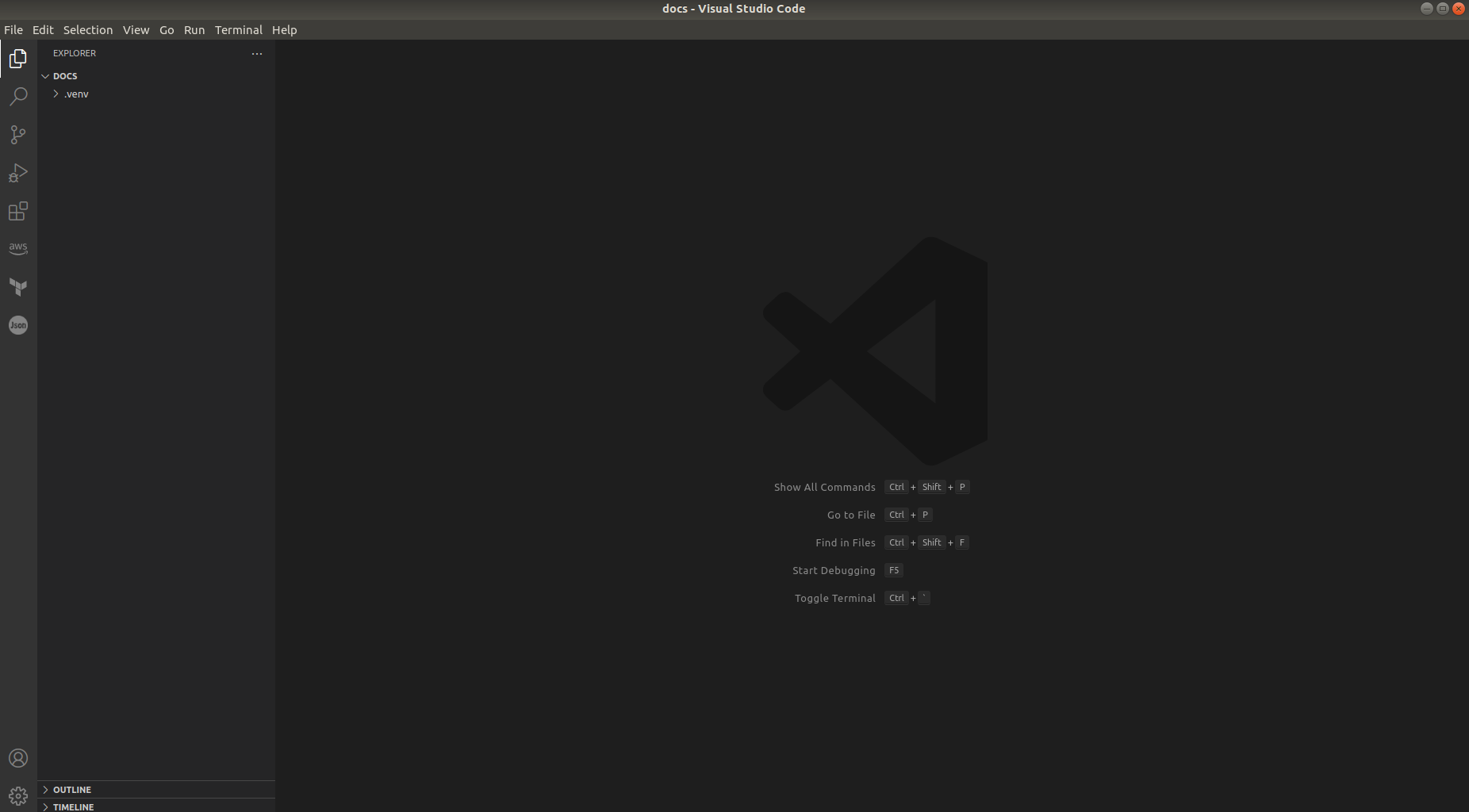This screenshot has height=812, width=1469.
Task: Click the EXPLORER panel title
Action: click(75, 53)
